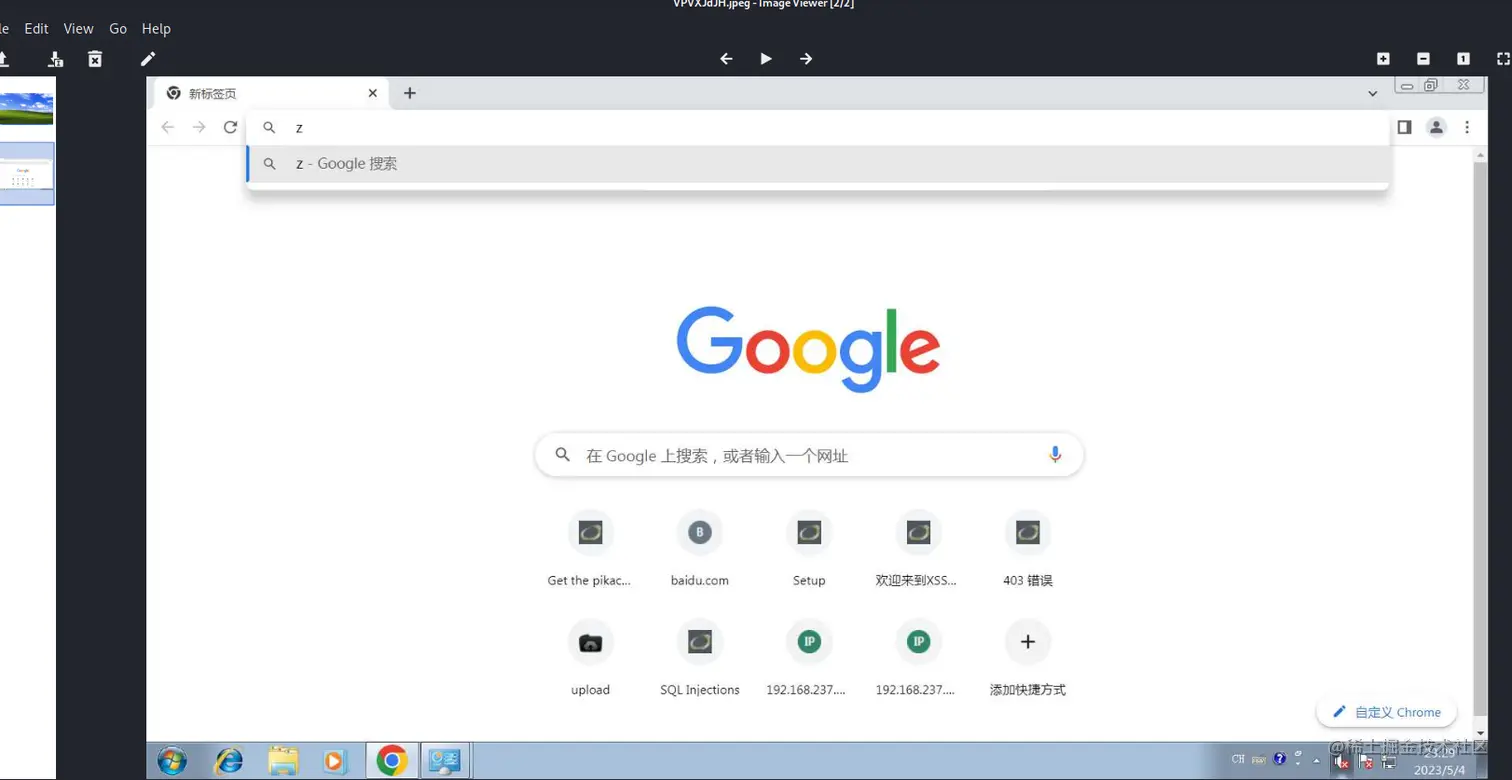Click the Google search box on page
The width and height of the screenshot is (1512, 780).
[809, 455]
